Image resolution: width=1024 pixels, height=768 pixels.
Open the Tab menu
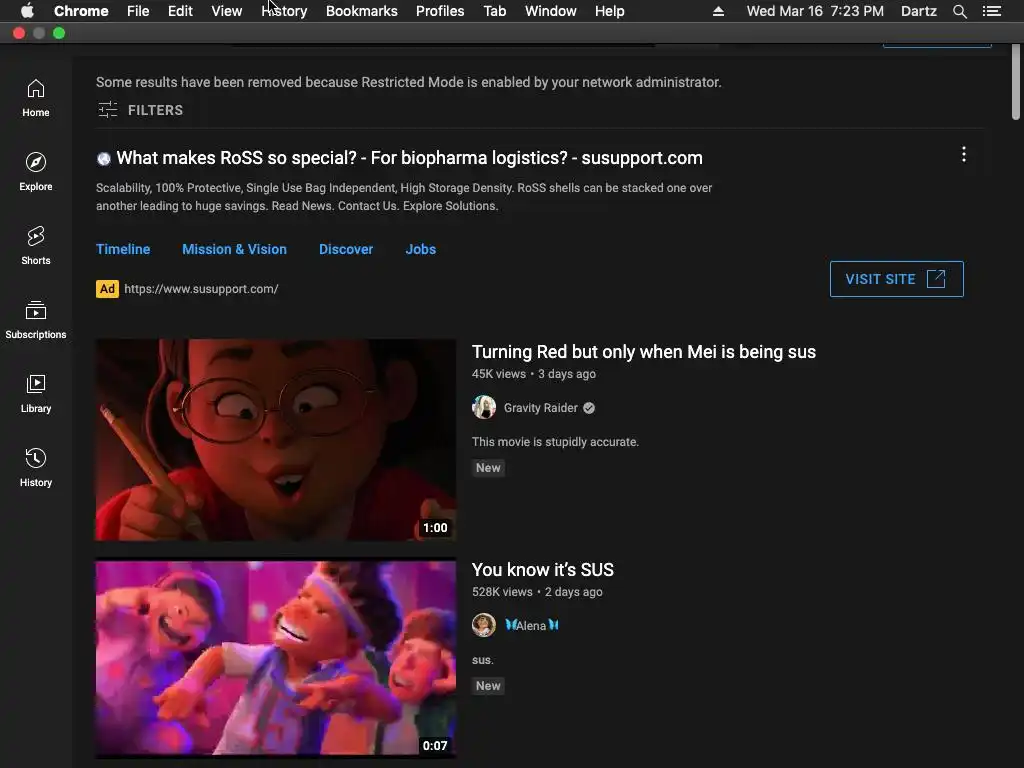494,11
